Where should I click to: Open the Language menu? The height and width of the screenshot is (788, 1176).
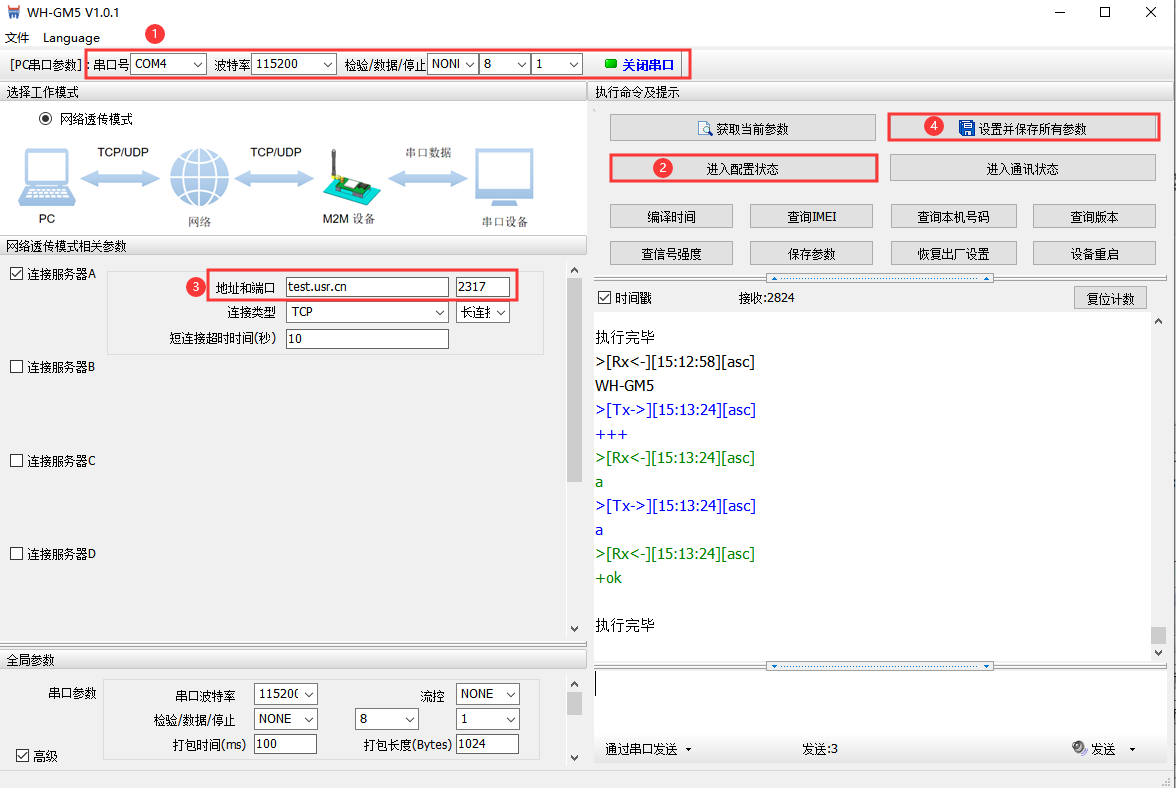coord(71,38)
